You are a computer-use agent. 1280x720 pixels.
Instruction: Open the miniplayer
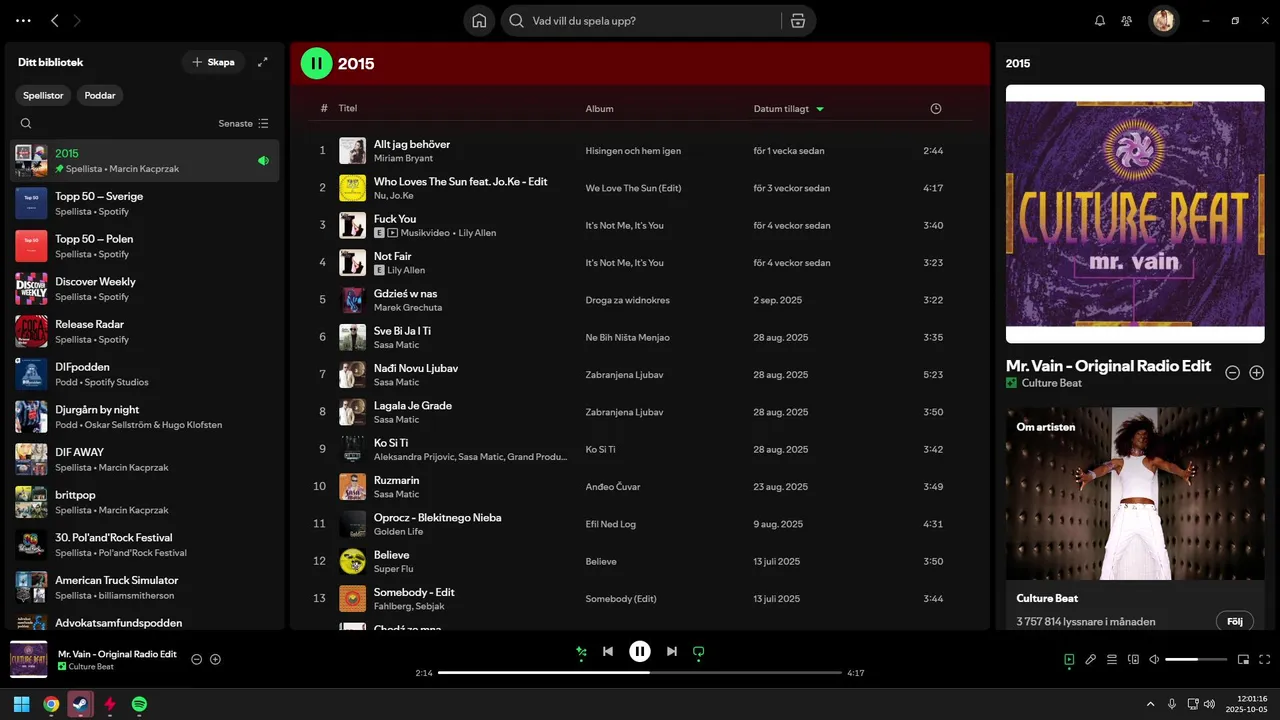tap(1244, 659)
